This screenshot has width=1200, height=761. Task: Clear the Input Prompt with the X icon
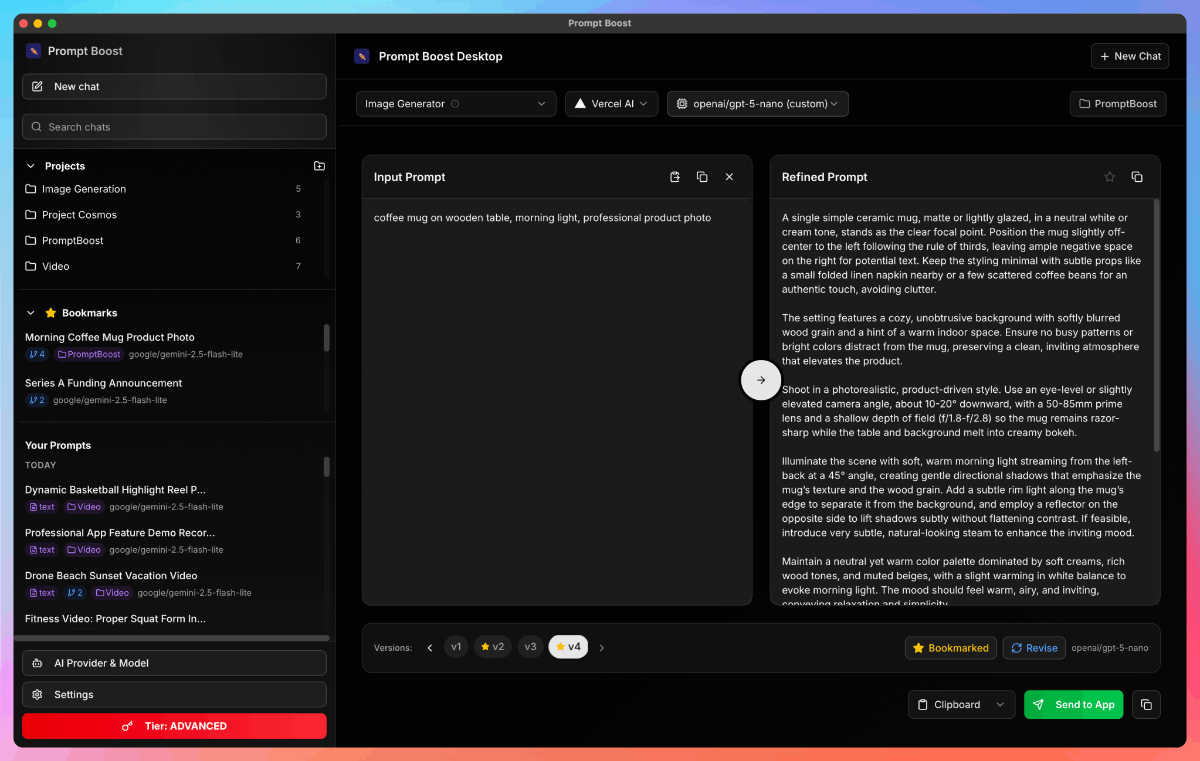coord(729,176)
